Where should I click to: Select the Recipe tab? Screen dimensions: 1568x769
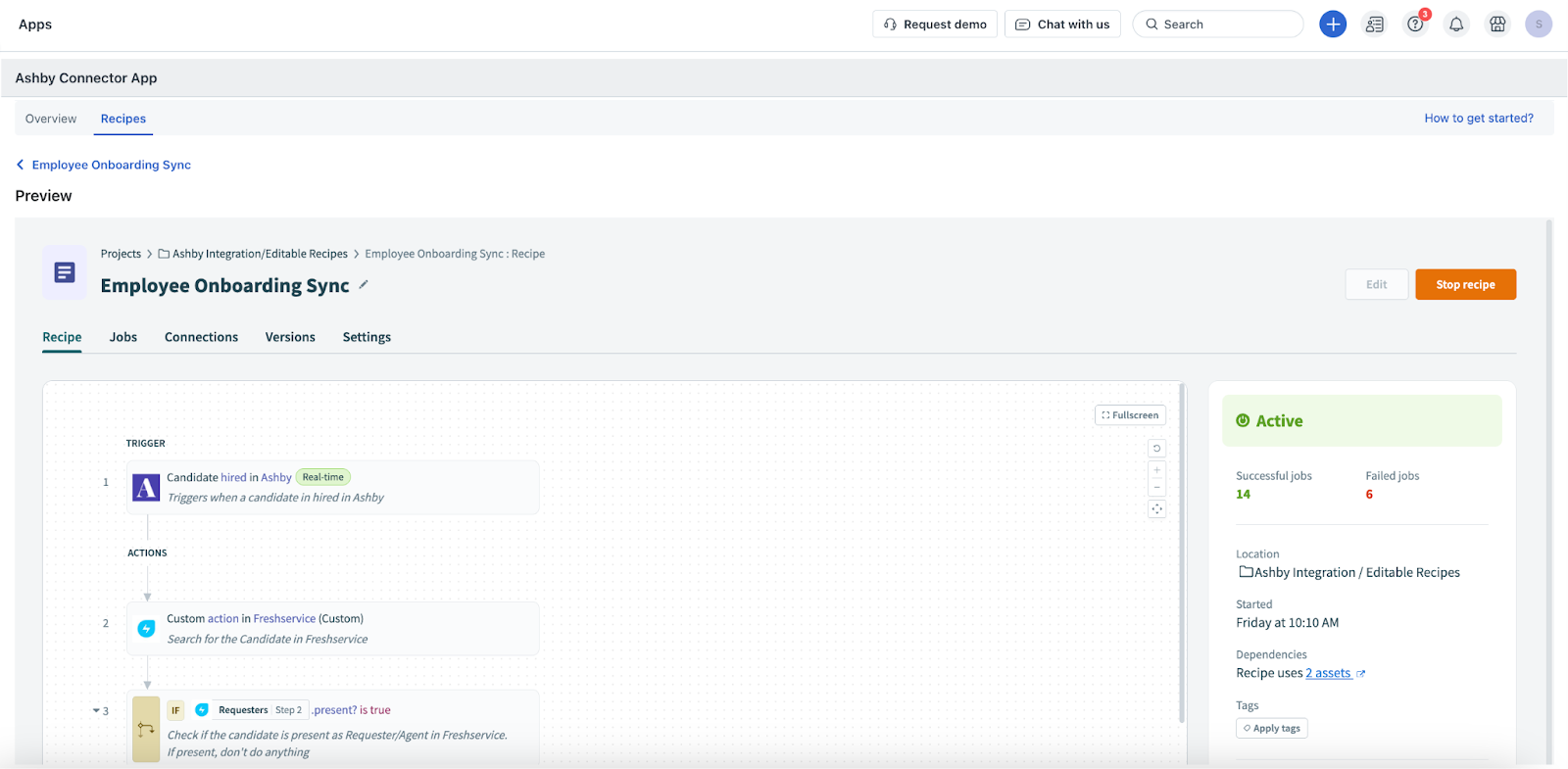coord(62,337)
